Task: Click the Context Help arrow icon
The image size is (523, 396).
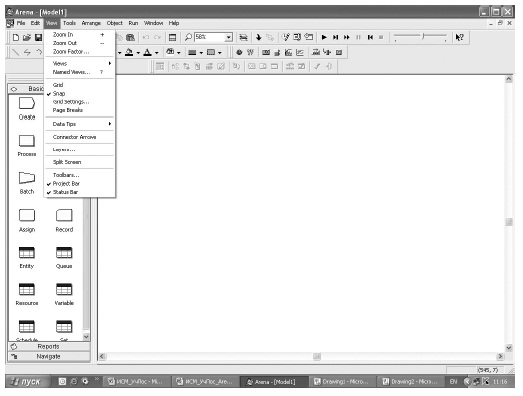Action: (460, 37)
